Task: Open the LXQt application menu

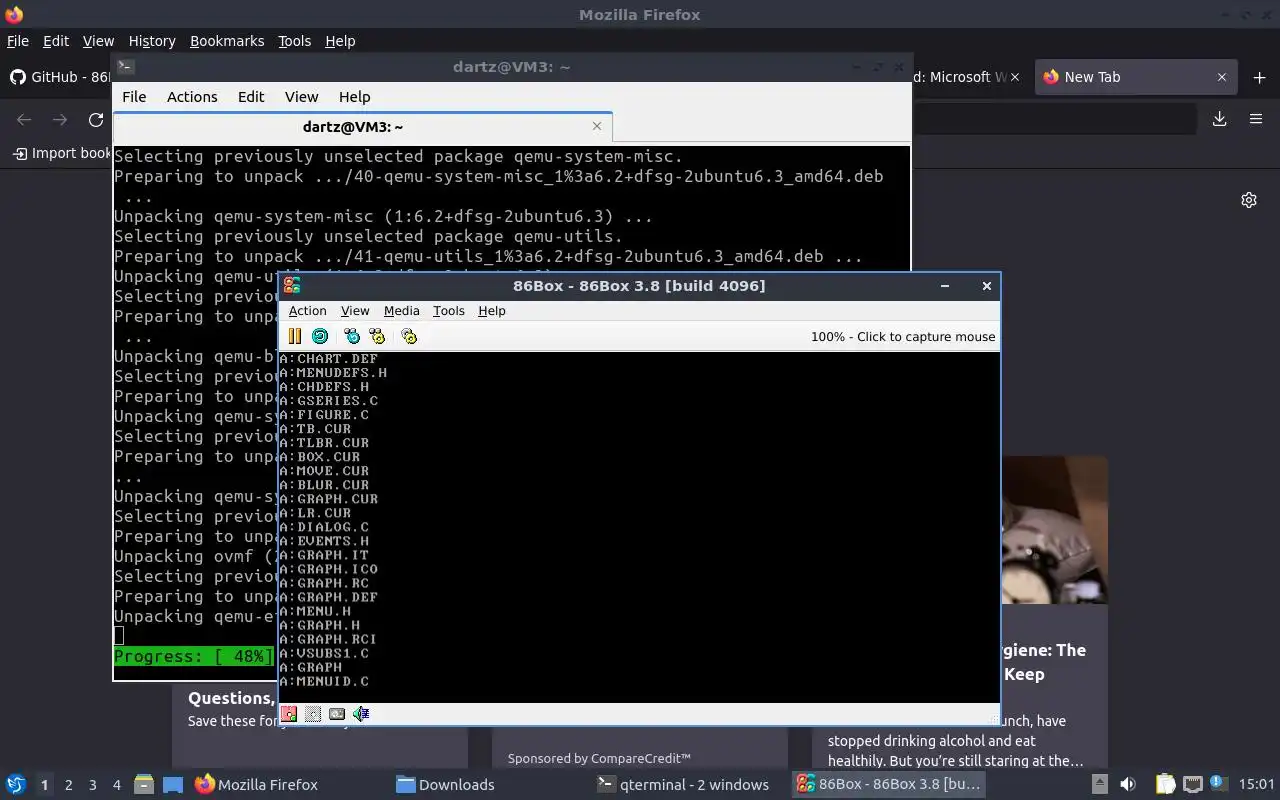Action: [16, 784]
